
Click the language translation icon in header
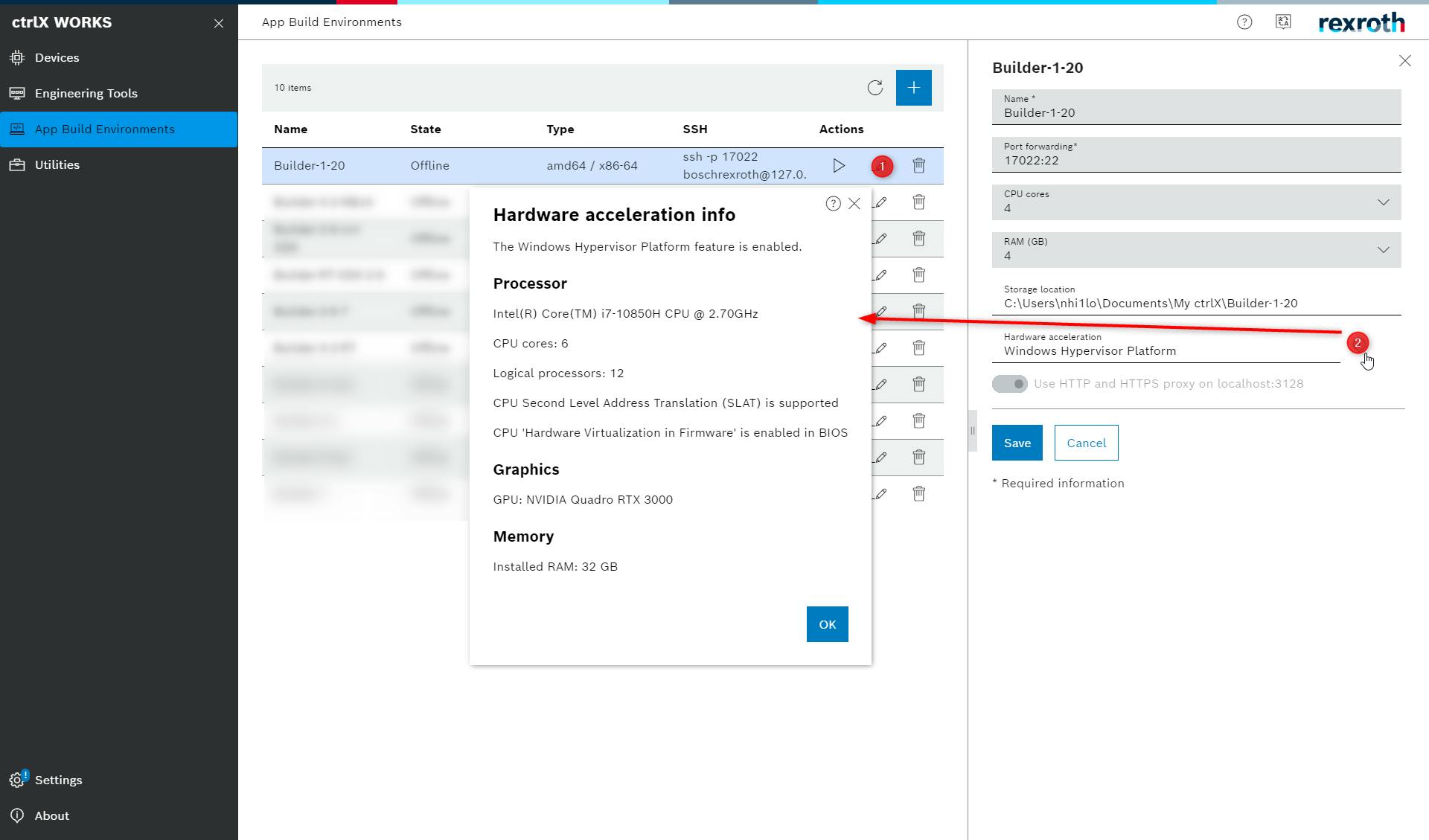[x=1283, y=22]
